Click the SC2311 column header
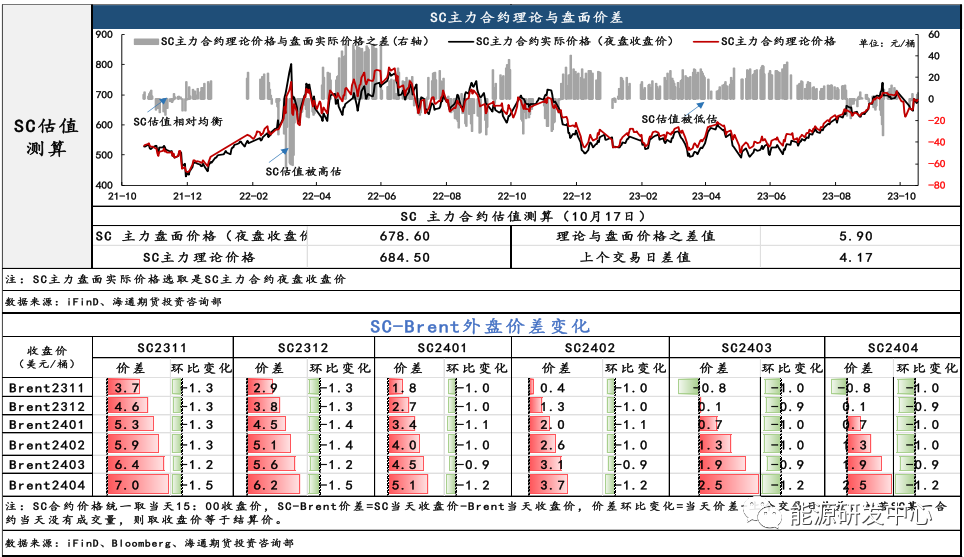 (x=162, y=348)
